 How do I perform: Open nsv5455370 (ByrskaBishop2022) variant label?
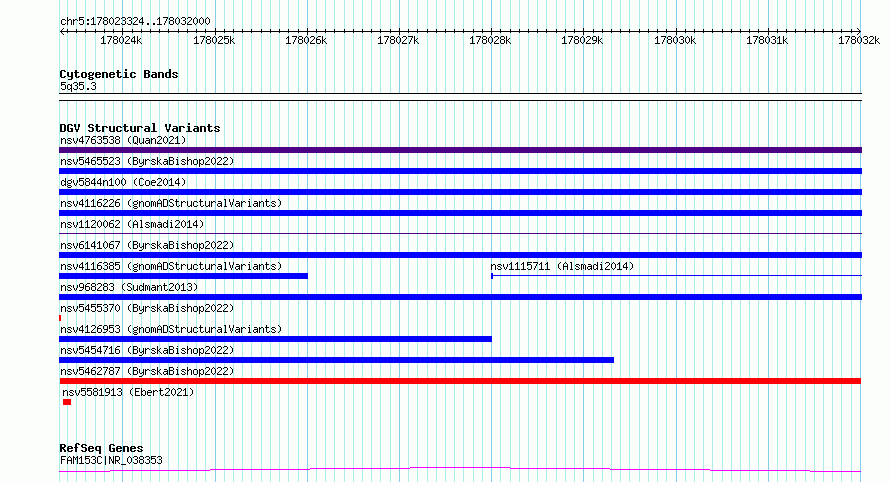click(x=147, y=308)
